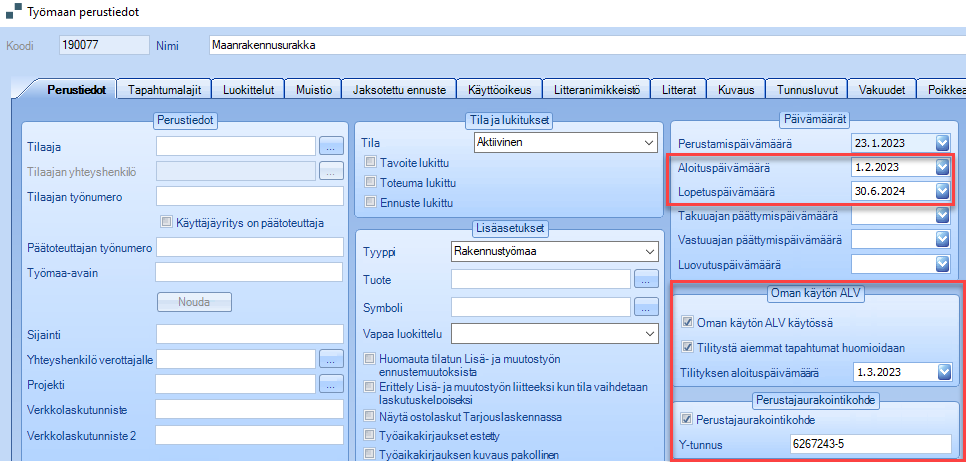Open browse button next to Yhteyshenkilö verottajalle
Screen dimensions: 966x462
pos(331,359)
